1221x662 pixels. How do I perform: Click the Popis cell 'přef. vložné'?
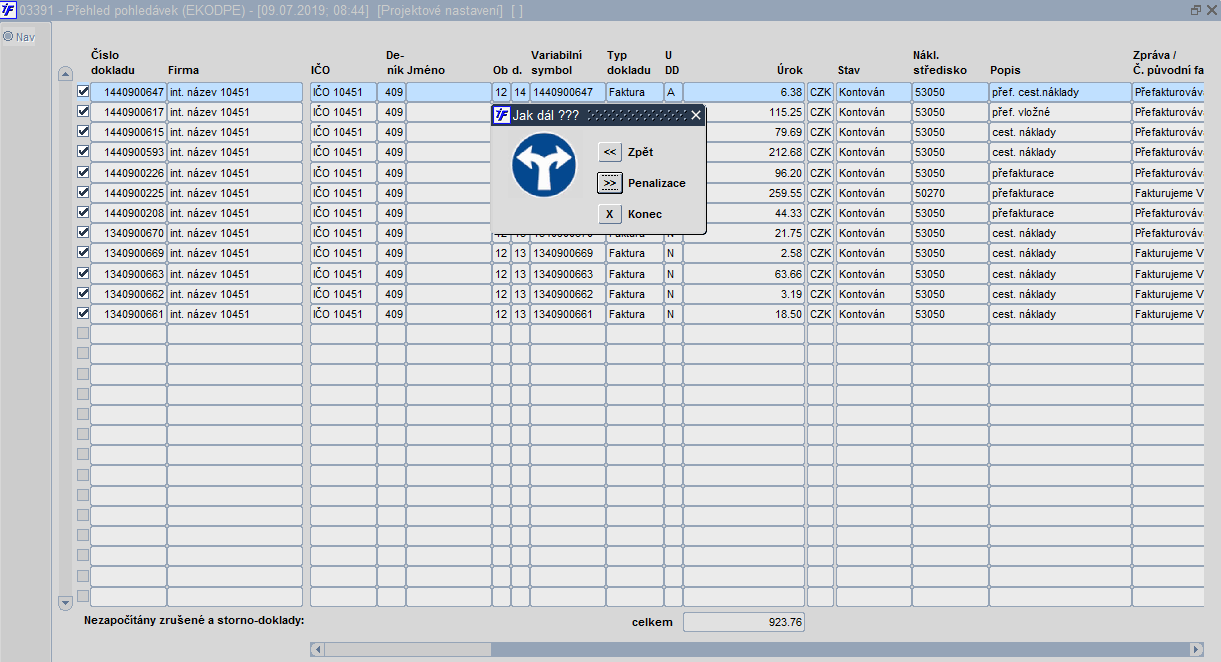pos(1060,112)
